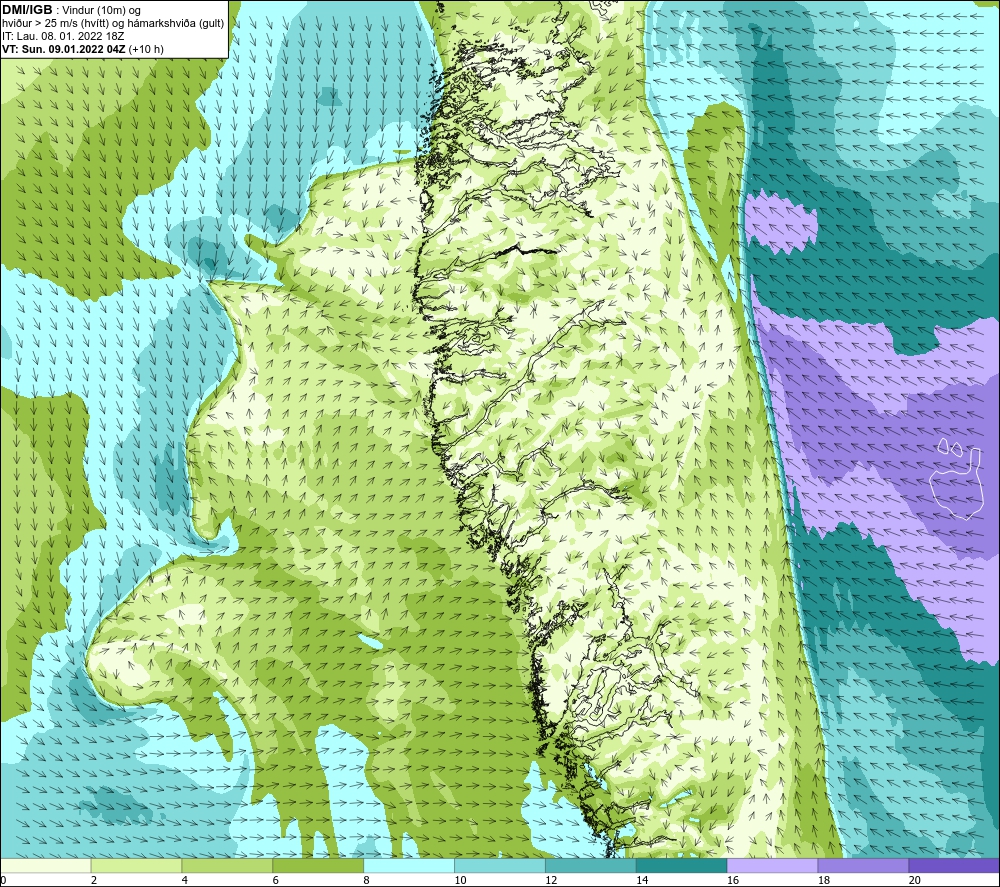Click the legend scale label '4'
Screen dimensions: 1000x887
(x=185, y=880)
